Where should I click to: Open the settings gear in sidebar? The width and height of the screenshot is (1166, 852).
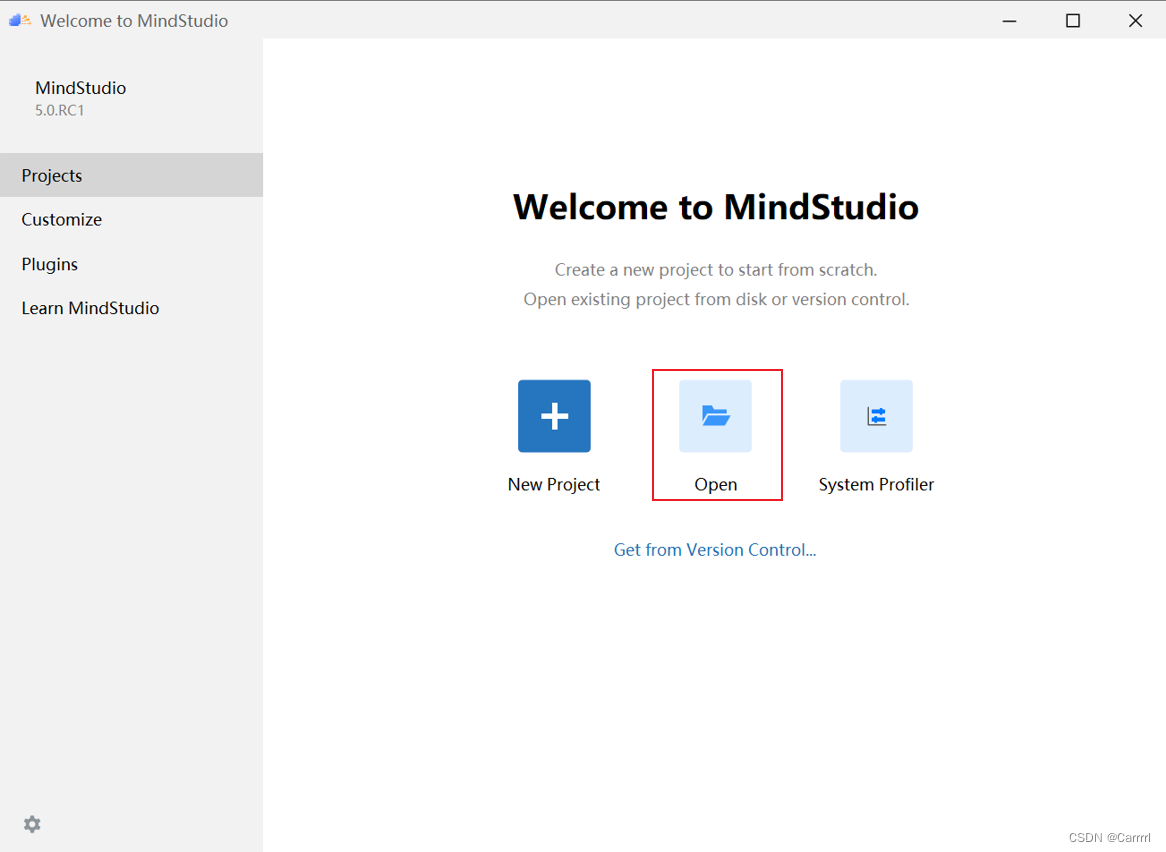click(32, 824)
